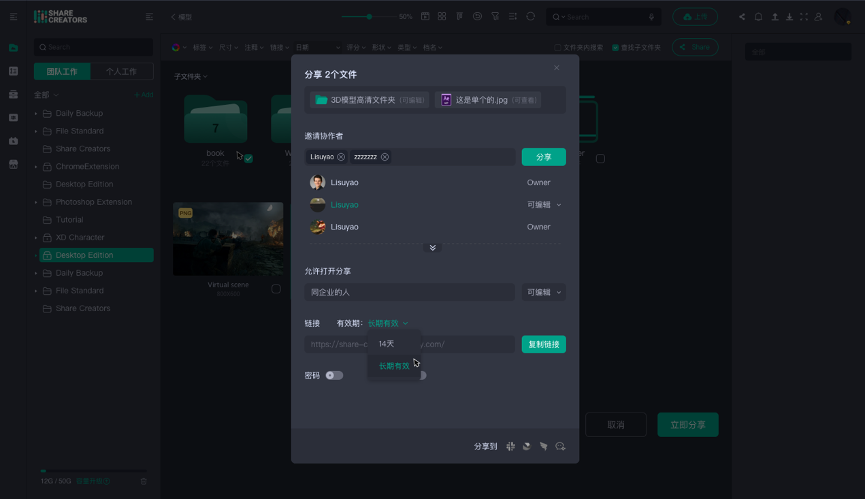Open the hamburger menu at top left

coord(13,17)
